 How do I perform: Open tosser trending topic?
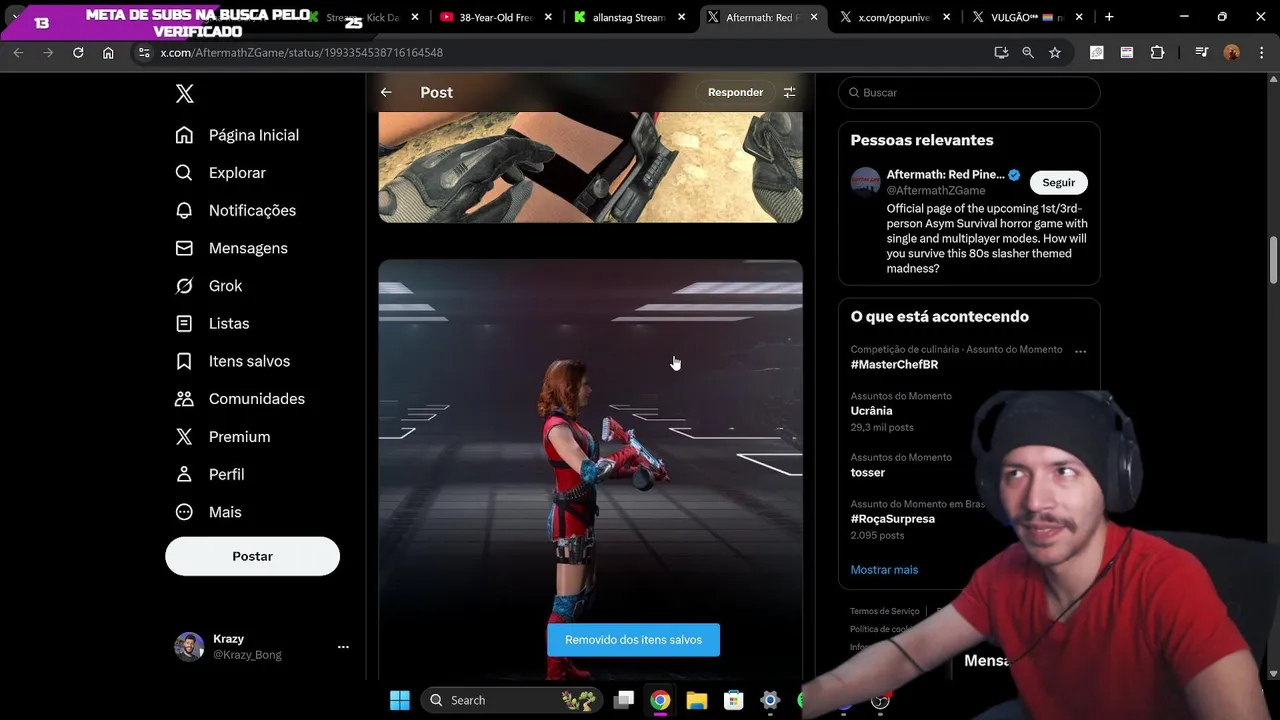tap(868, 473)
